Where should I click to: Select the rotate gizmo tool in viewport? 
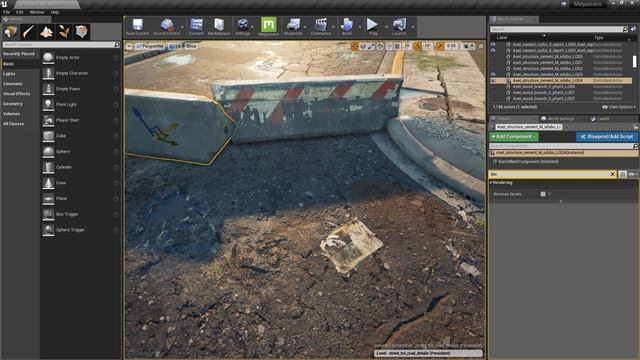[363, 47]
